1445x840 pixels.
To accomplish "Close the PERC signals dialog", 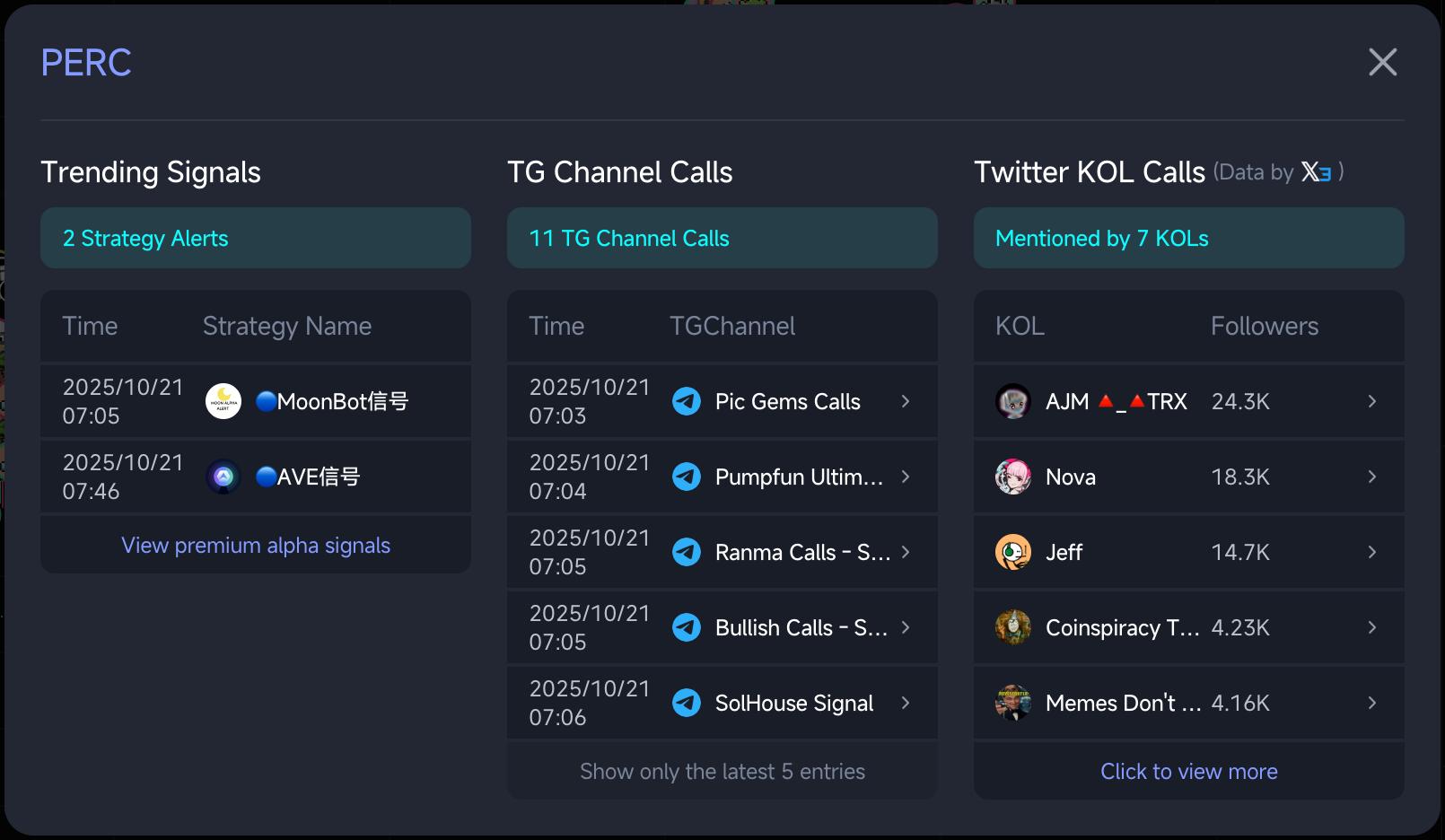I will [1382, 62].
